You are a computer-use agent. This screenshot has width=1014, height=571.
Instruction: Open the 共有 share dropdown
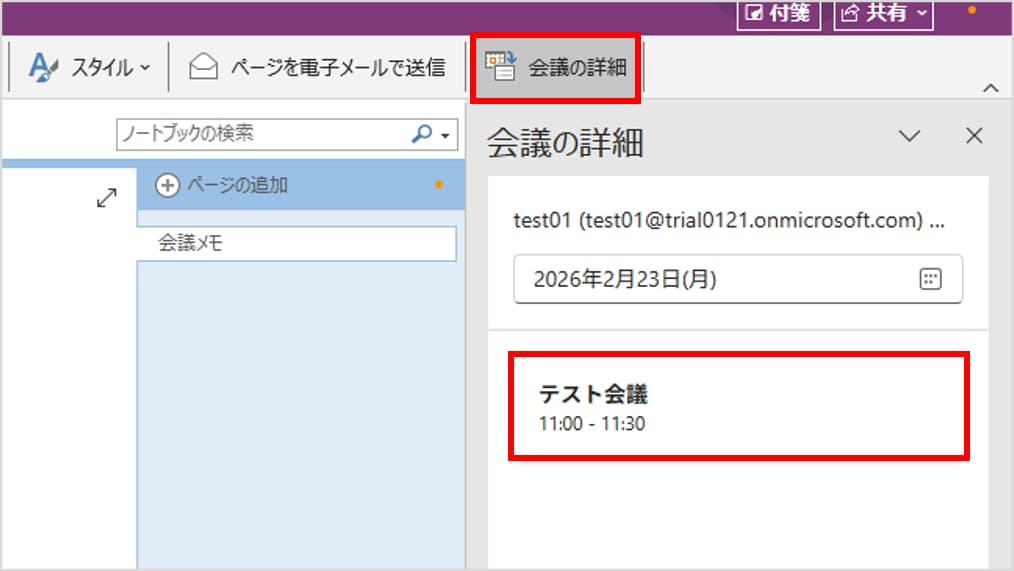pyautogui.click(x=883, y=13)
